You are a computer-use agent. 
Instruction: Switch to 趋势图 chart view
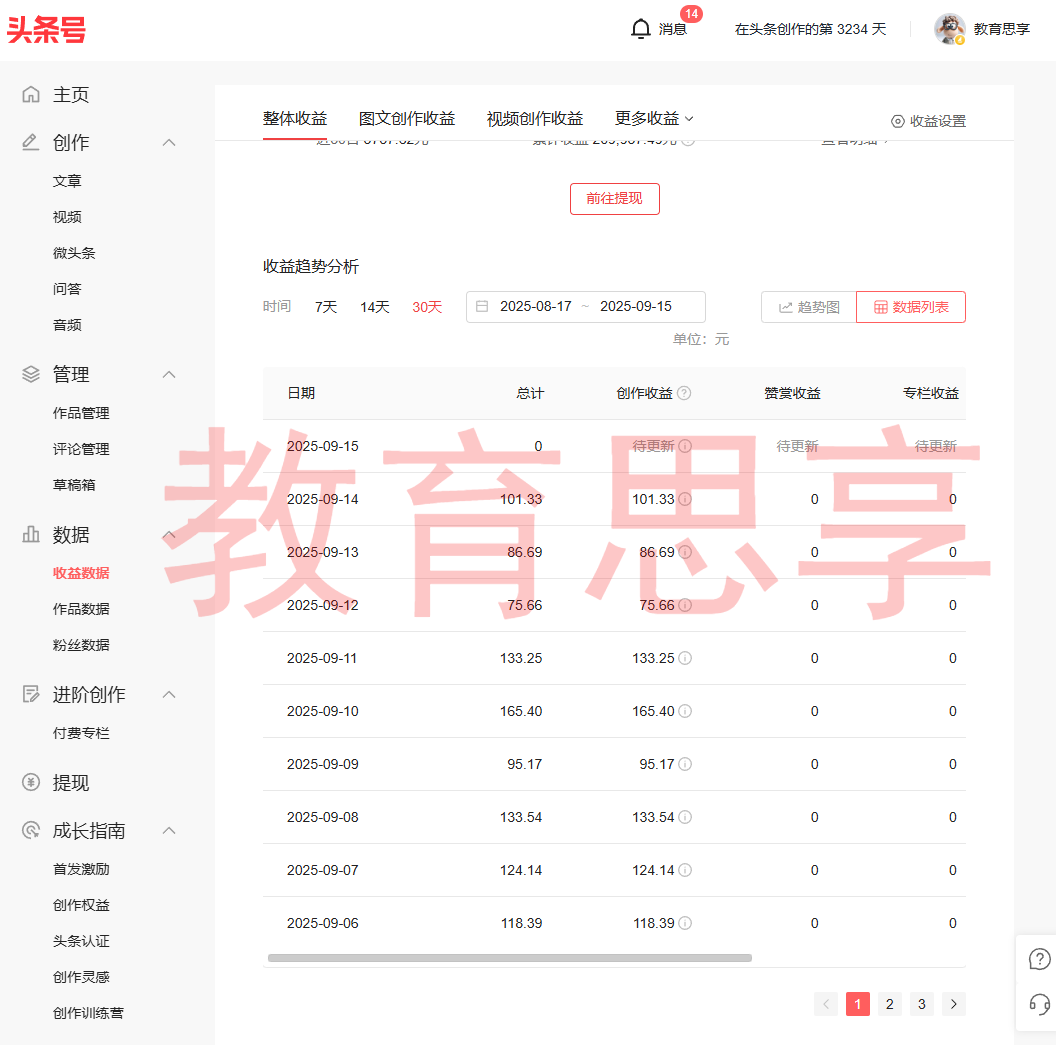click(x=809, y=307)
